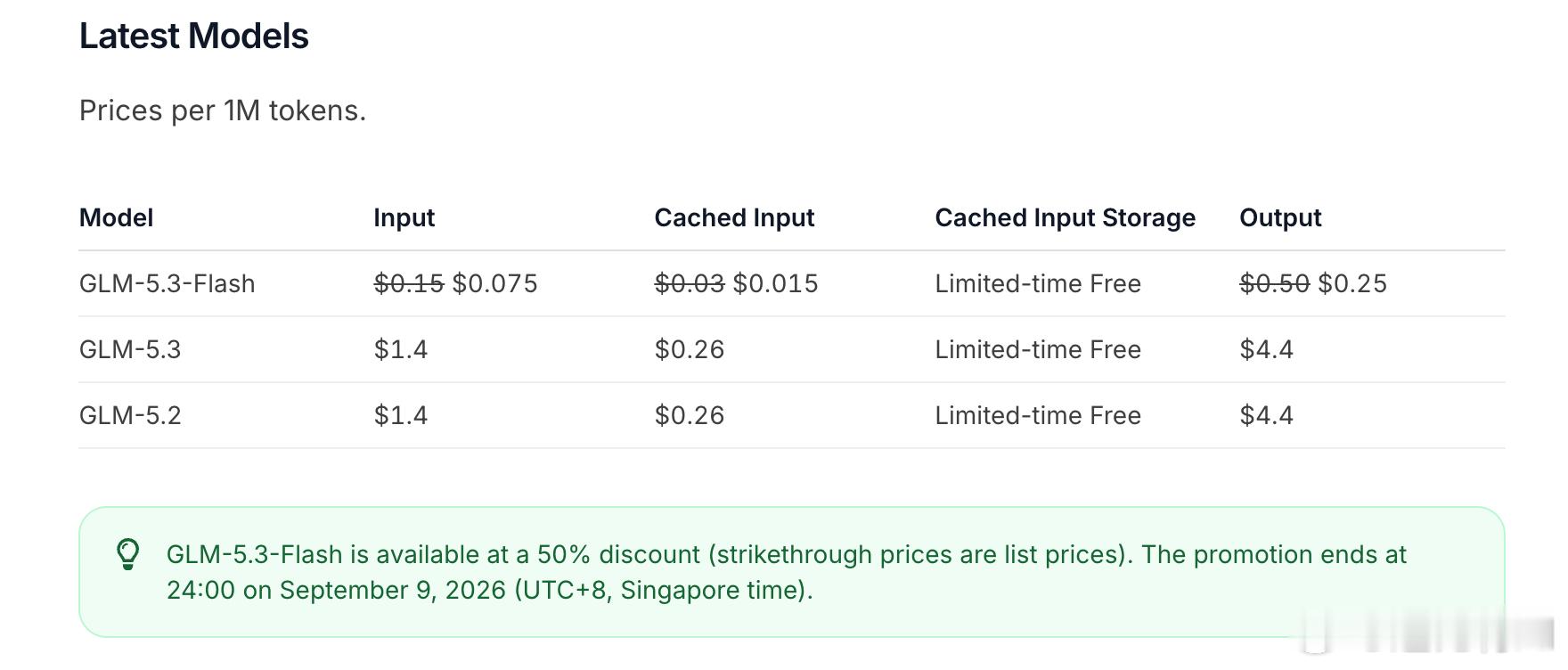The height and width of the screenshot is (670, 1568).
Task: Click the Prices per 1M tokens text
Action: (223, 110)
